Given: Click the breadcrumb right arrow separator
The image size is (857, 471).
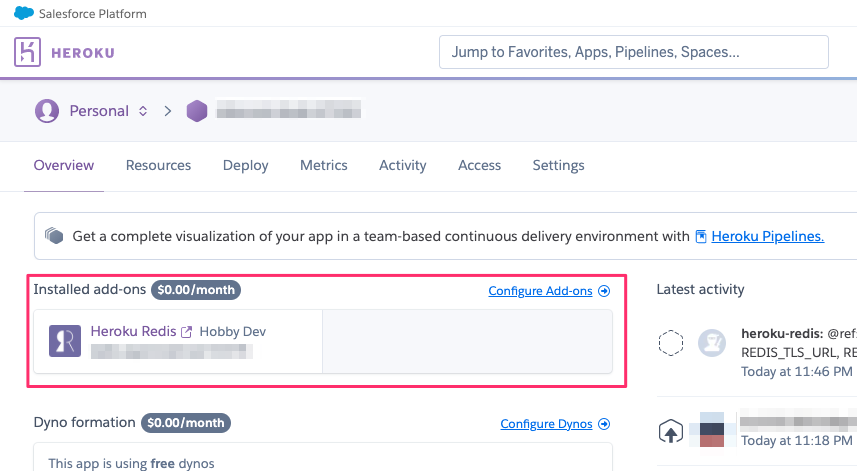Looking at the screenshot, I should [168, 111].
